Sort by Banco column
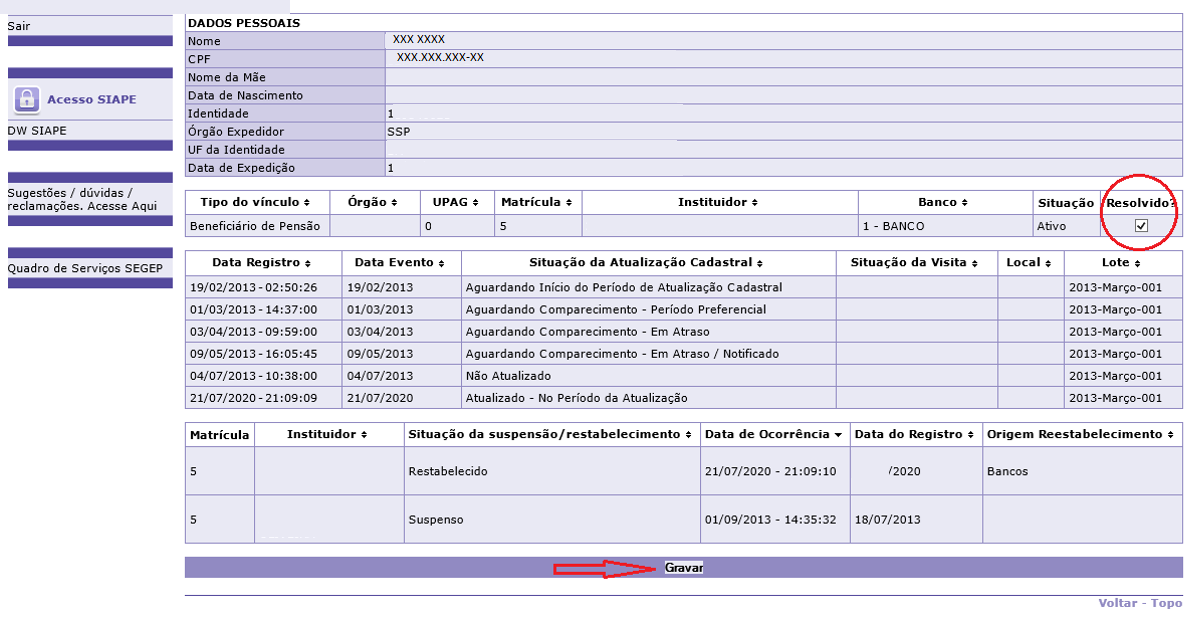Image resolution: width=1199 pixels, height=621 pixels. tap(944, 203)
